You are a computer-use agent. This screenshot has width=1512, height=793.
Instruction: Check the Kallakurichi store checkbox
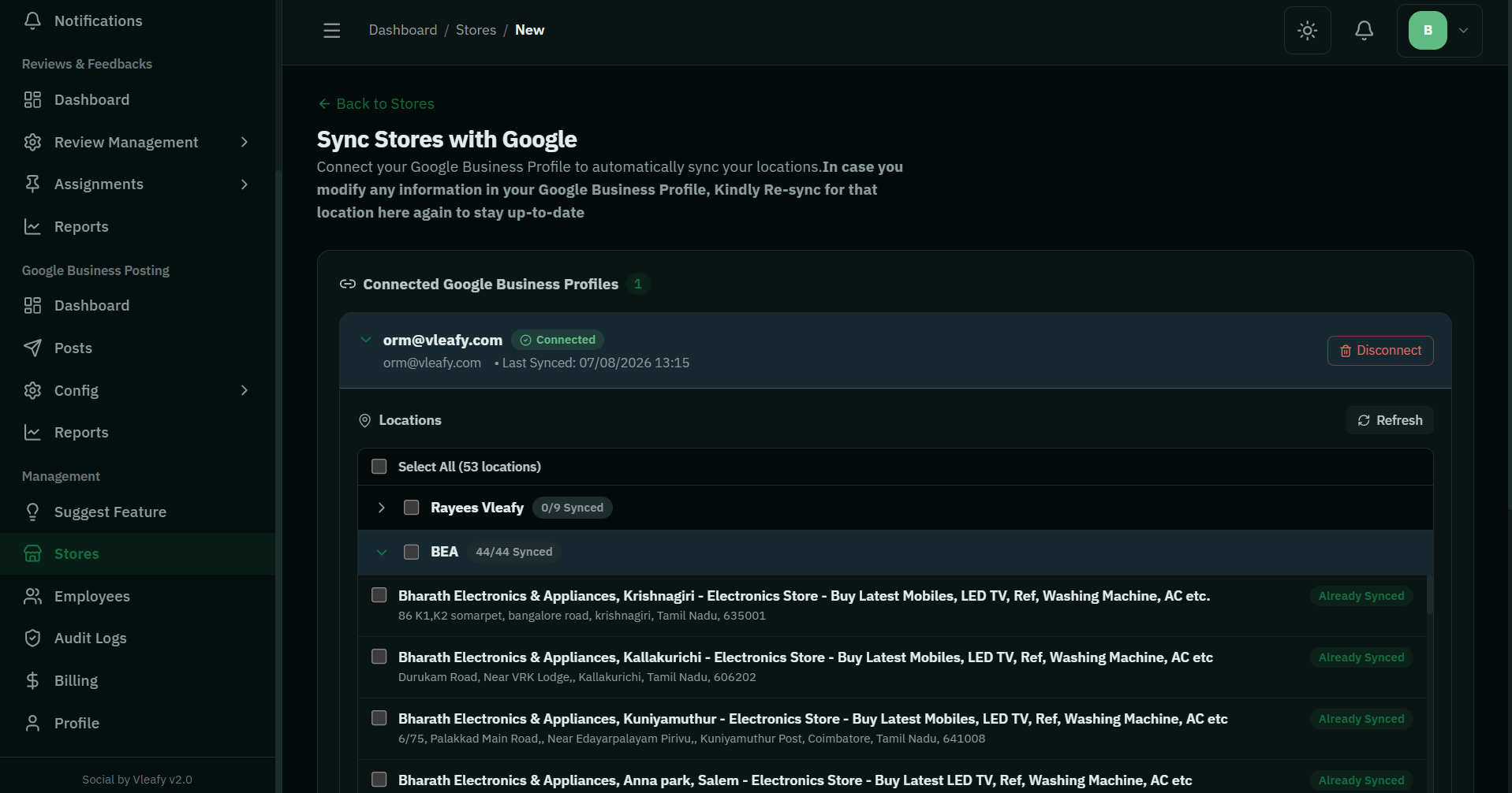(379, 657)
